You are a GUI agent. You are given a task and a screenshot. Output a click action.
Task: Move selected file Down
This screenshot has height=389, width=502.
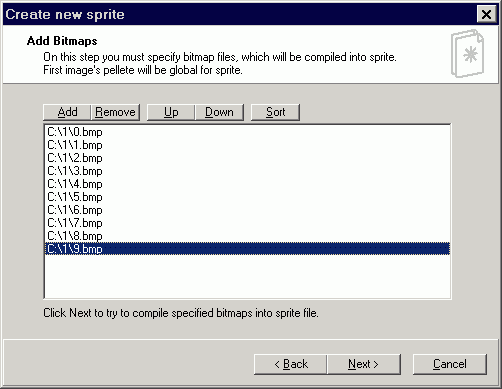(x=219, y=112)
